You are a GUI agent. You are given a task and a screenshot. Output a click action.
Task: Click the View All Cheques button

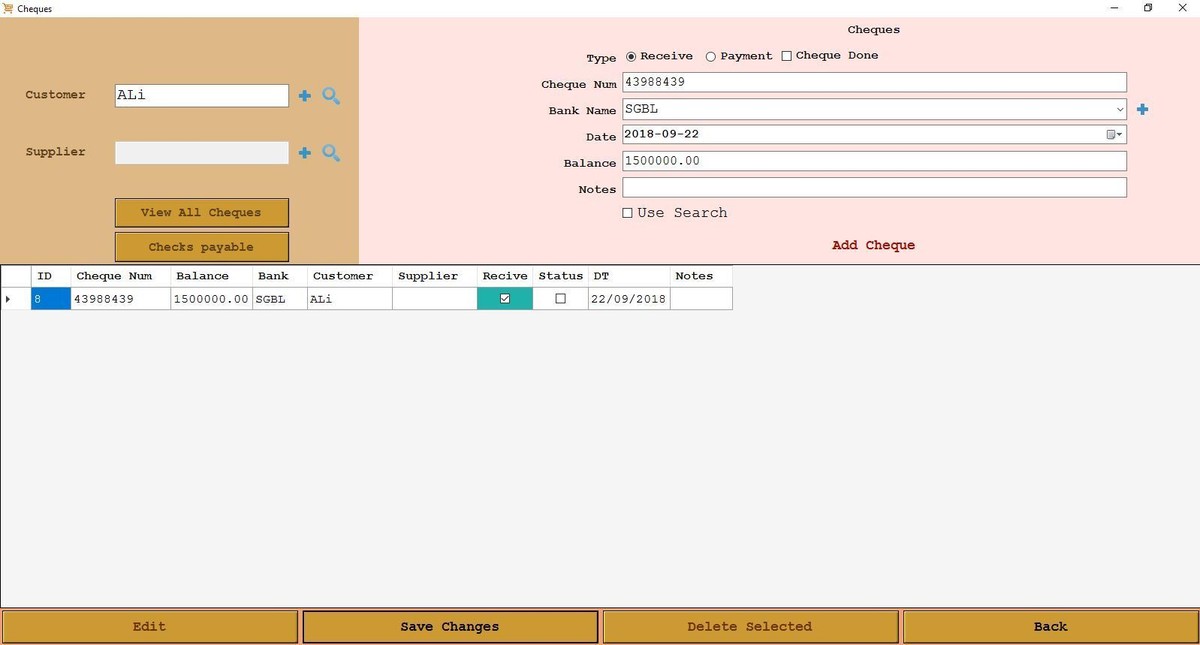point(201,212)
